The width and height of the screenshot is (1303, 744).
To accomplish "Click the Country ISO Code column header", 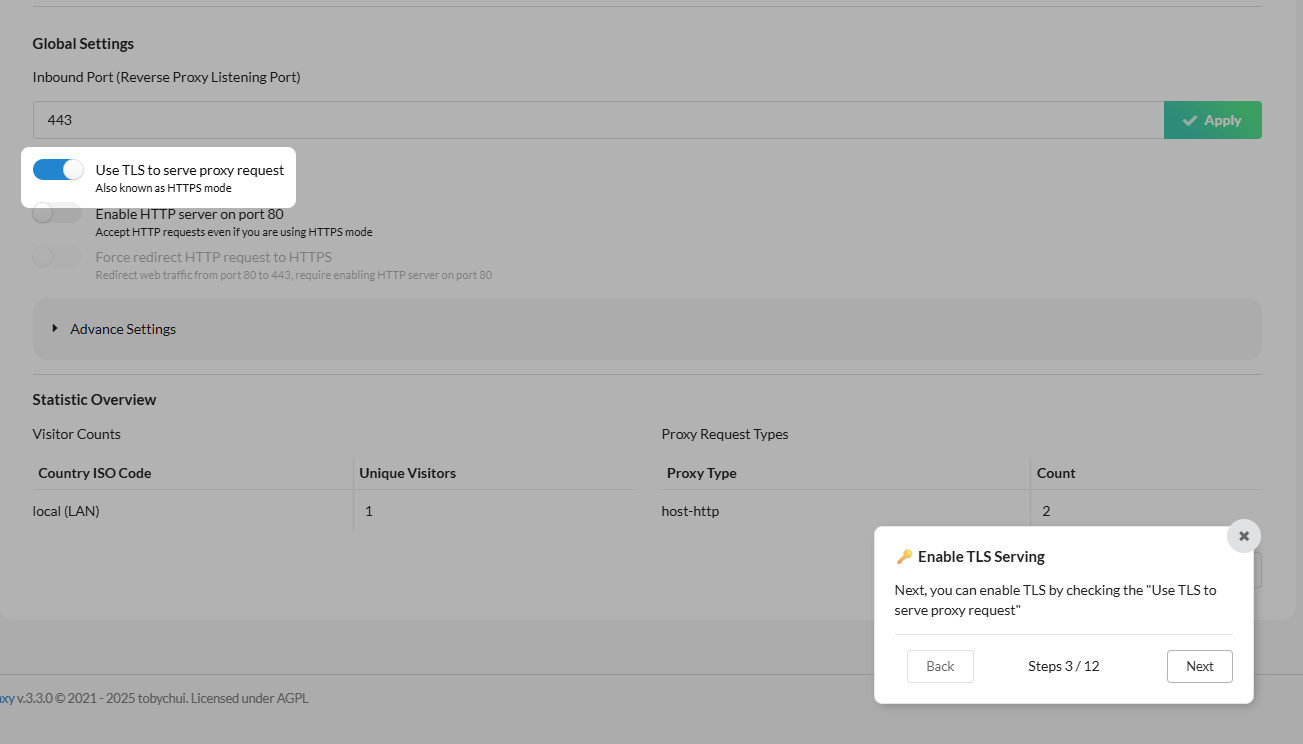I will click(95, 473).
